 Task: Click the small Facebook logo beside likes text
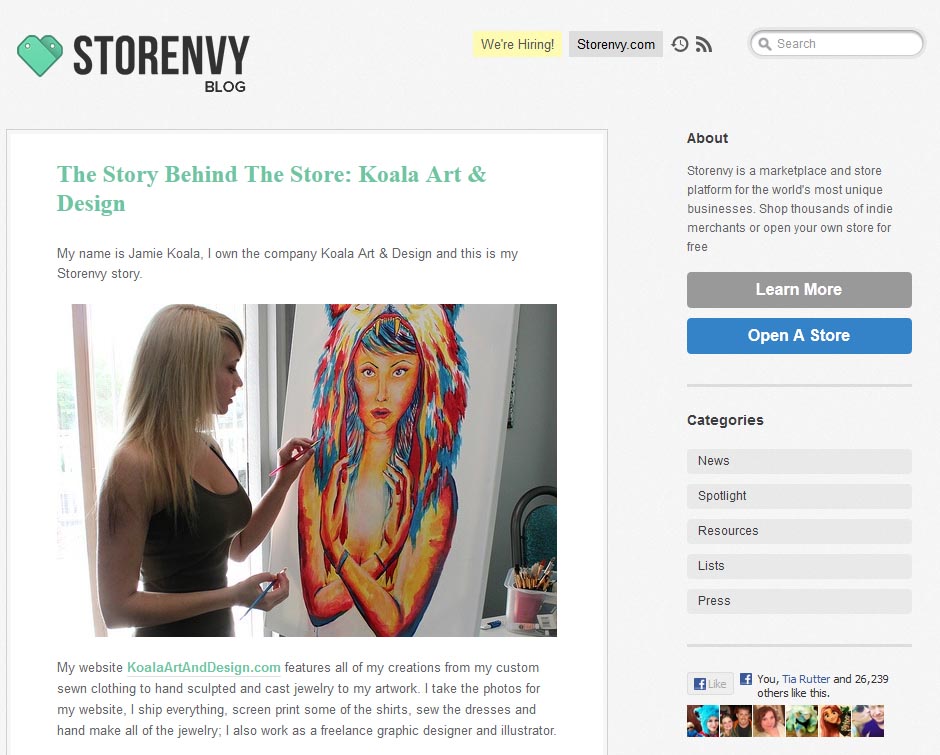(746, 679)
